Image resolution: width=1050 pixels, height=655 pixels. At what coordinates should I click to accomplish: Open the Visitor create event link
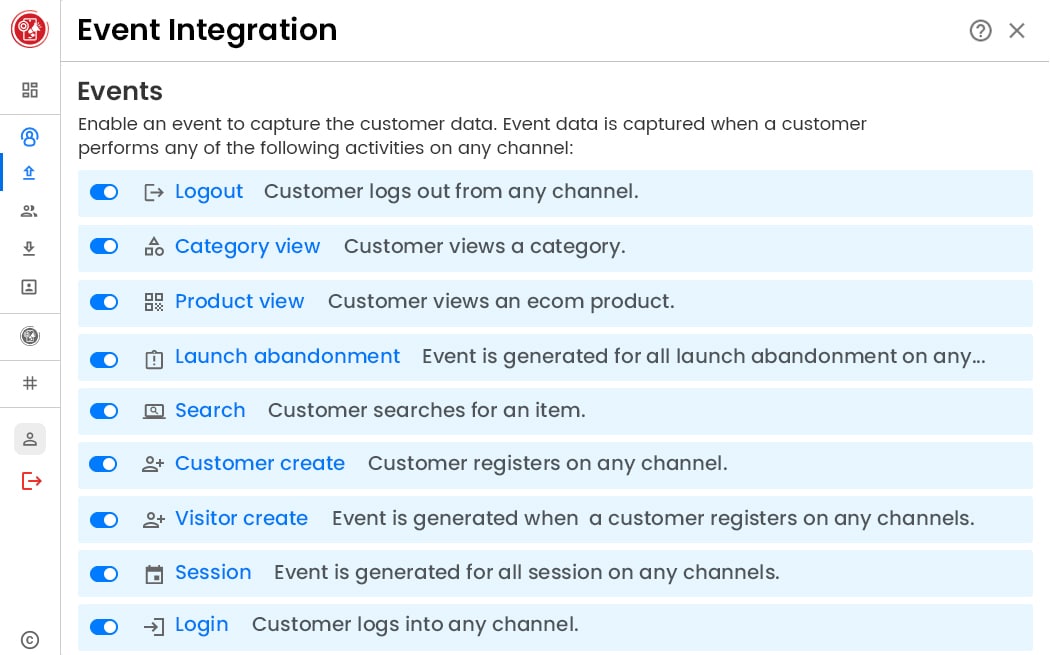[x=241, y=518]
